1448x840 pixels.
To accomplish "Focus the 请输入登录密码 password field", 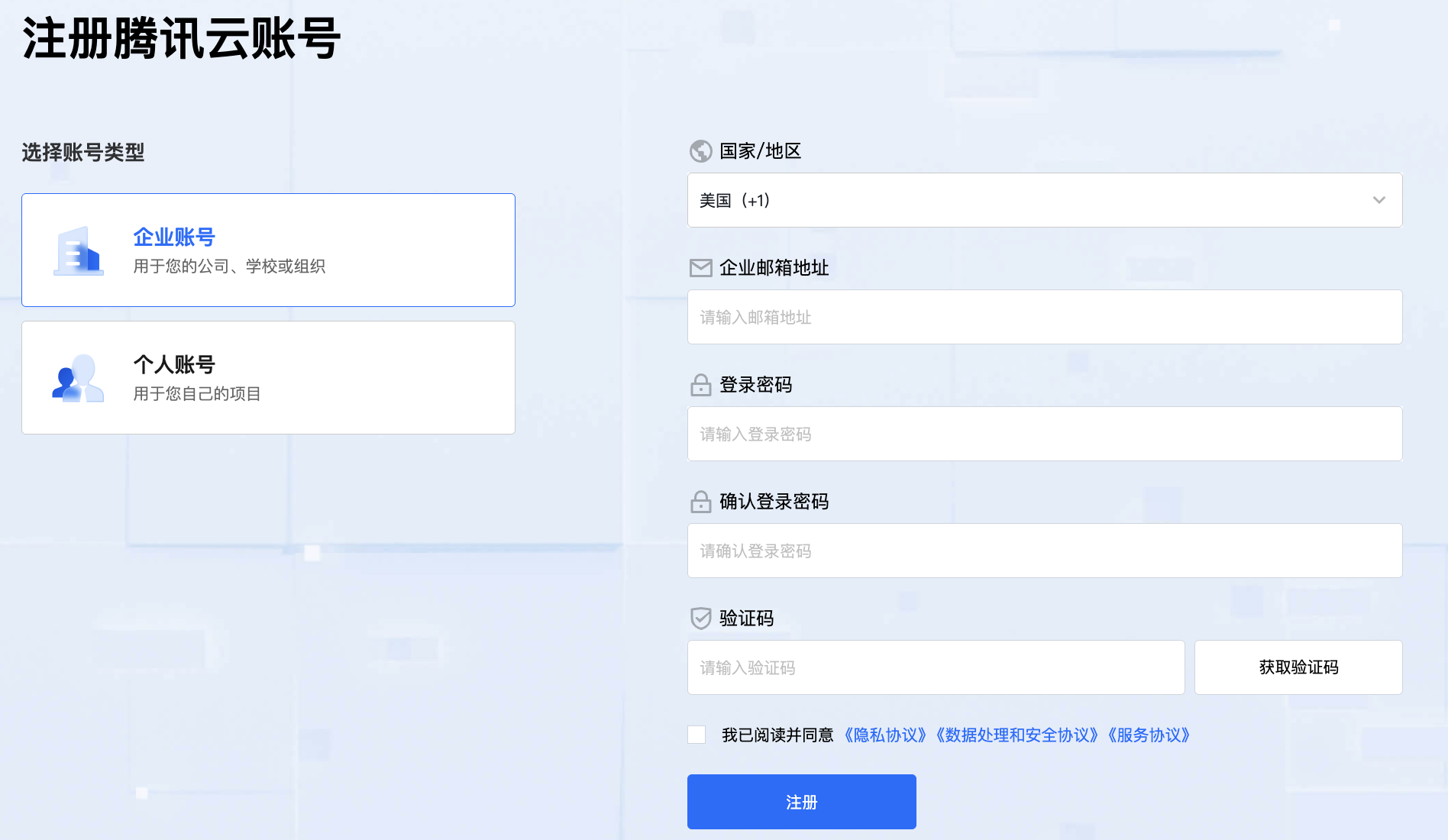I will pyautogui.click(x=1045, y=434).
